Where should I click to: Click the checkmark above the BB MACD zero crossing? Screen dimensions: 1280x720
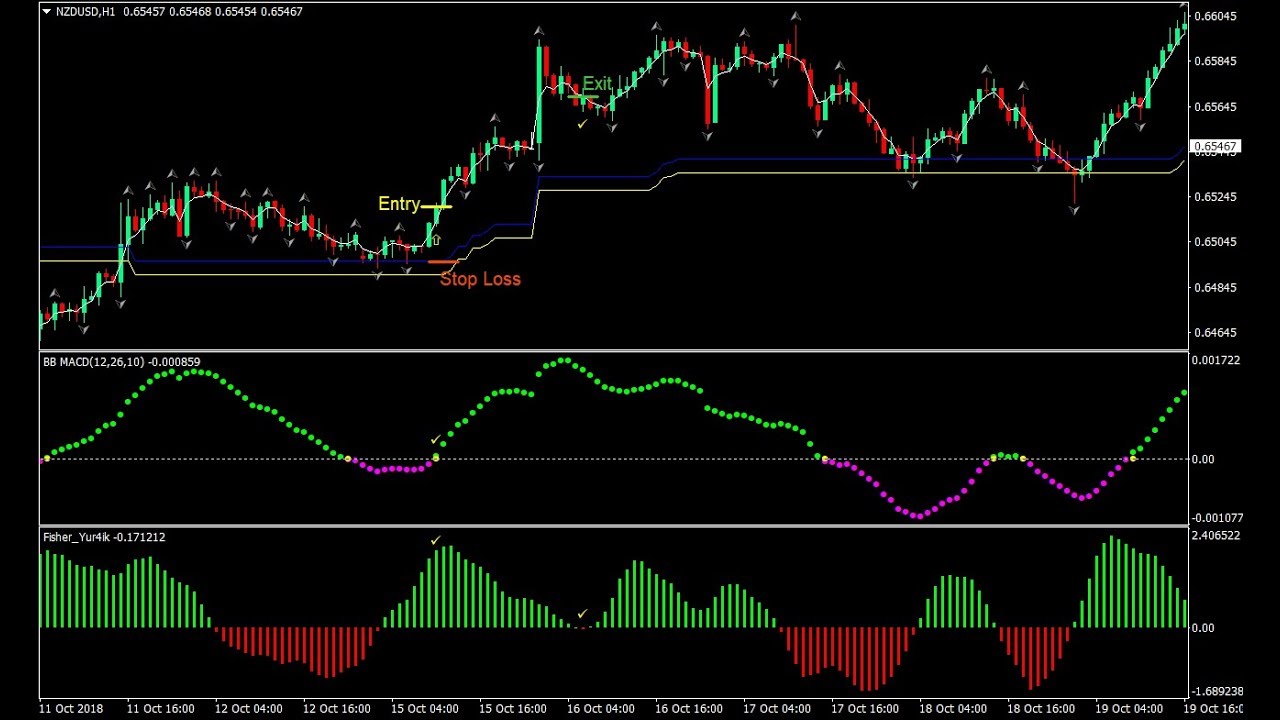(435, 440)
